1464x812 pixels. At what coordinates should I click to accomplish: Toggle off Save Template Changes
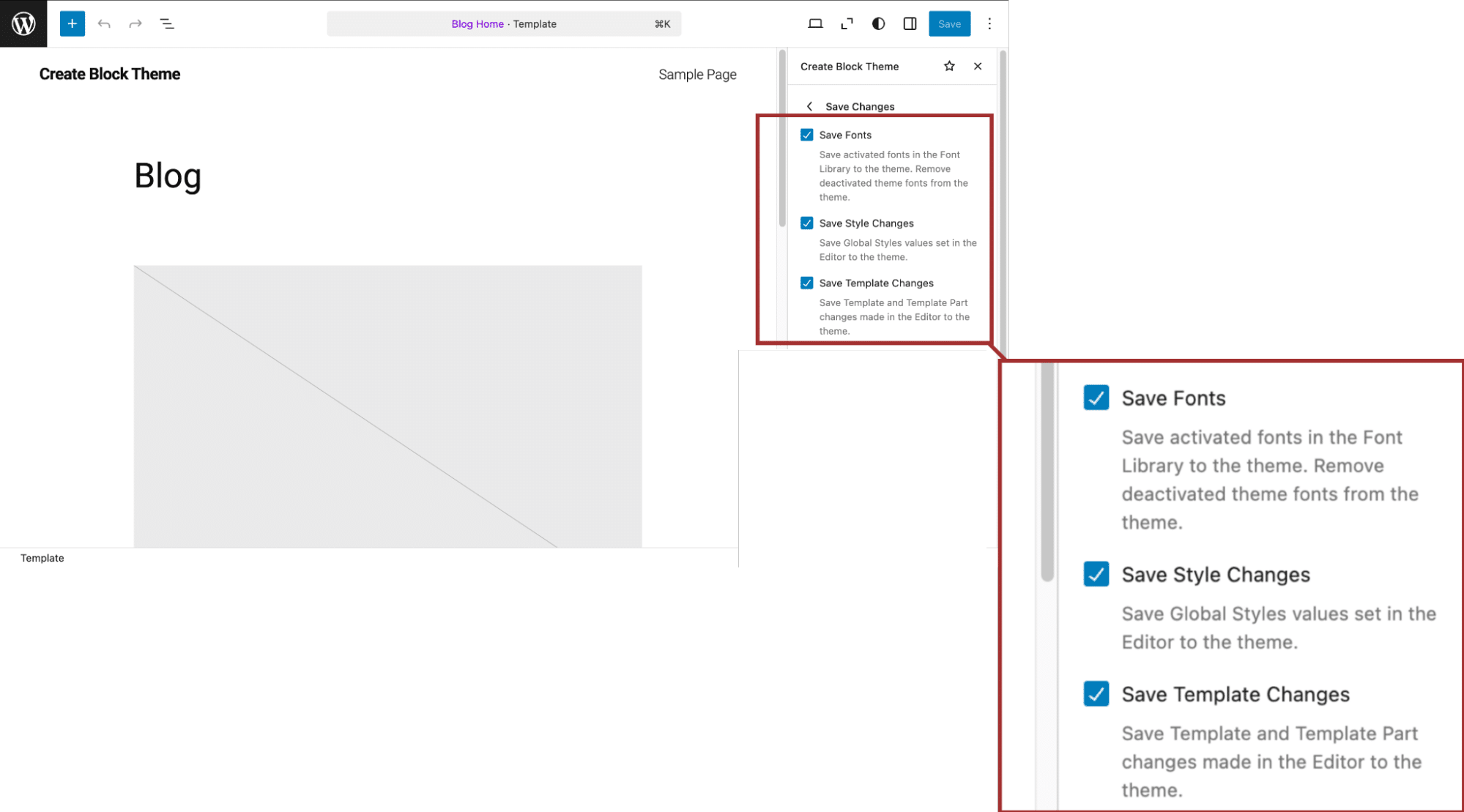point(806,283)
